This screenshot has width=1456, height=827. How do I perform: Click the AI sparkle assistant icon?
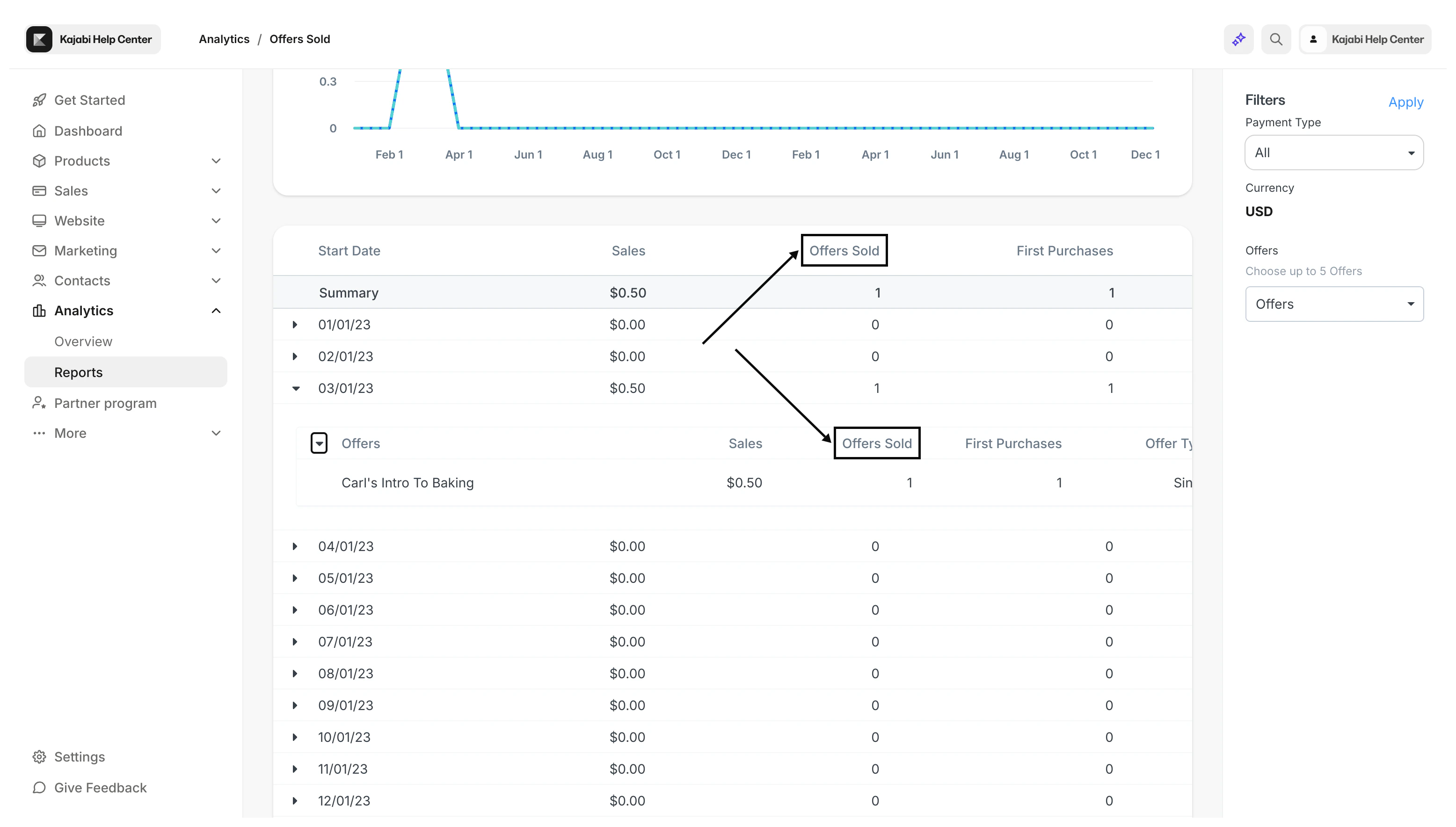pos(1238,39)
